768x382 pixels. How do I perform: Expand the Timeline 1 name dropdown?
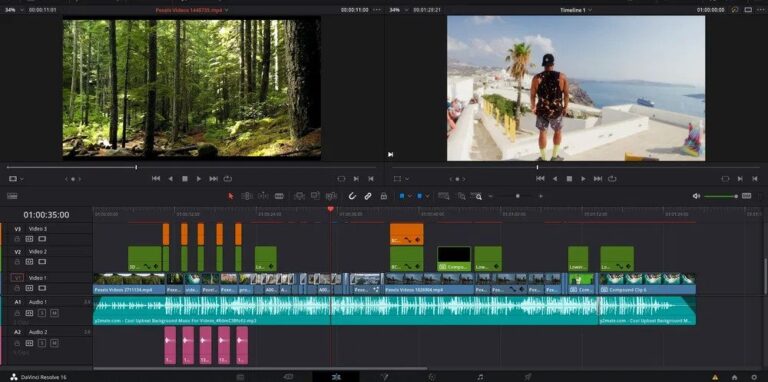(576, 10)
